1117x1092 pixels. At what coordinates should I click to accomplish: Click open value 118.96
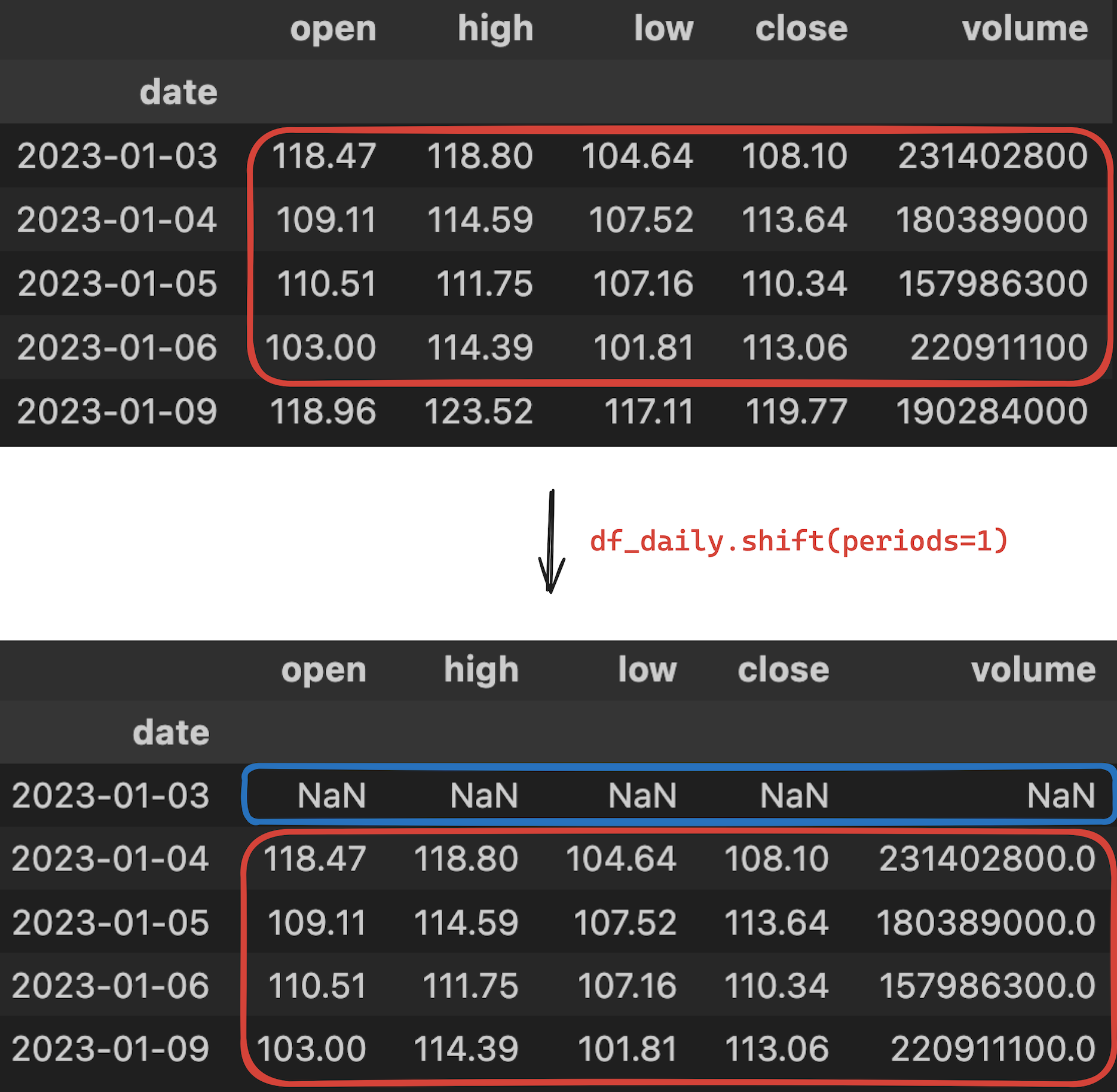point(323,411)
